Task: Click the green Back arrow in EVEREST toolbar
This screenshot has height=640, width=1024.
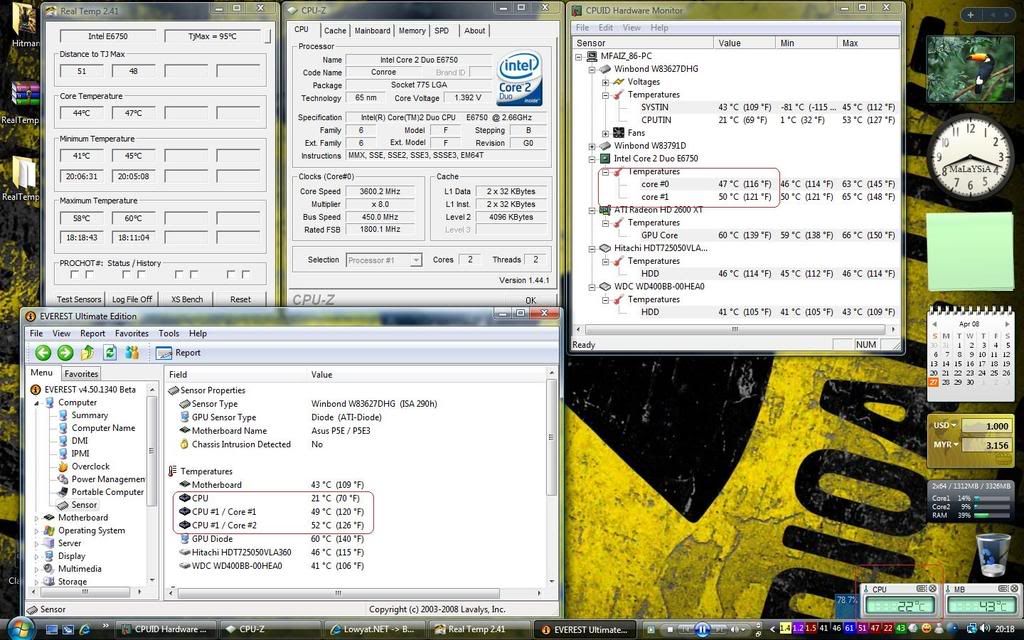Action: point(43,352)
